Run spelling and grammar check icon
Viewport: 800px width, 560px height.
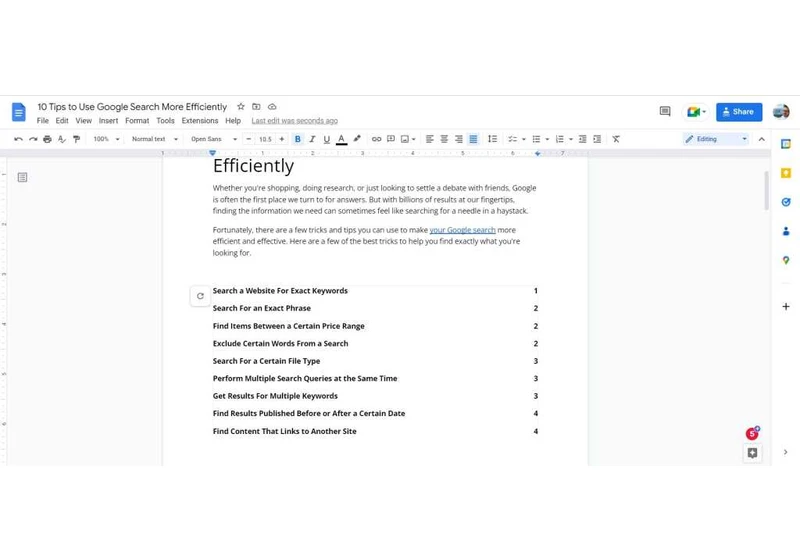coord(62,139)
